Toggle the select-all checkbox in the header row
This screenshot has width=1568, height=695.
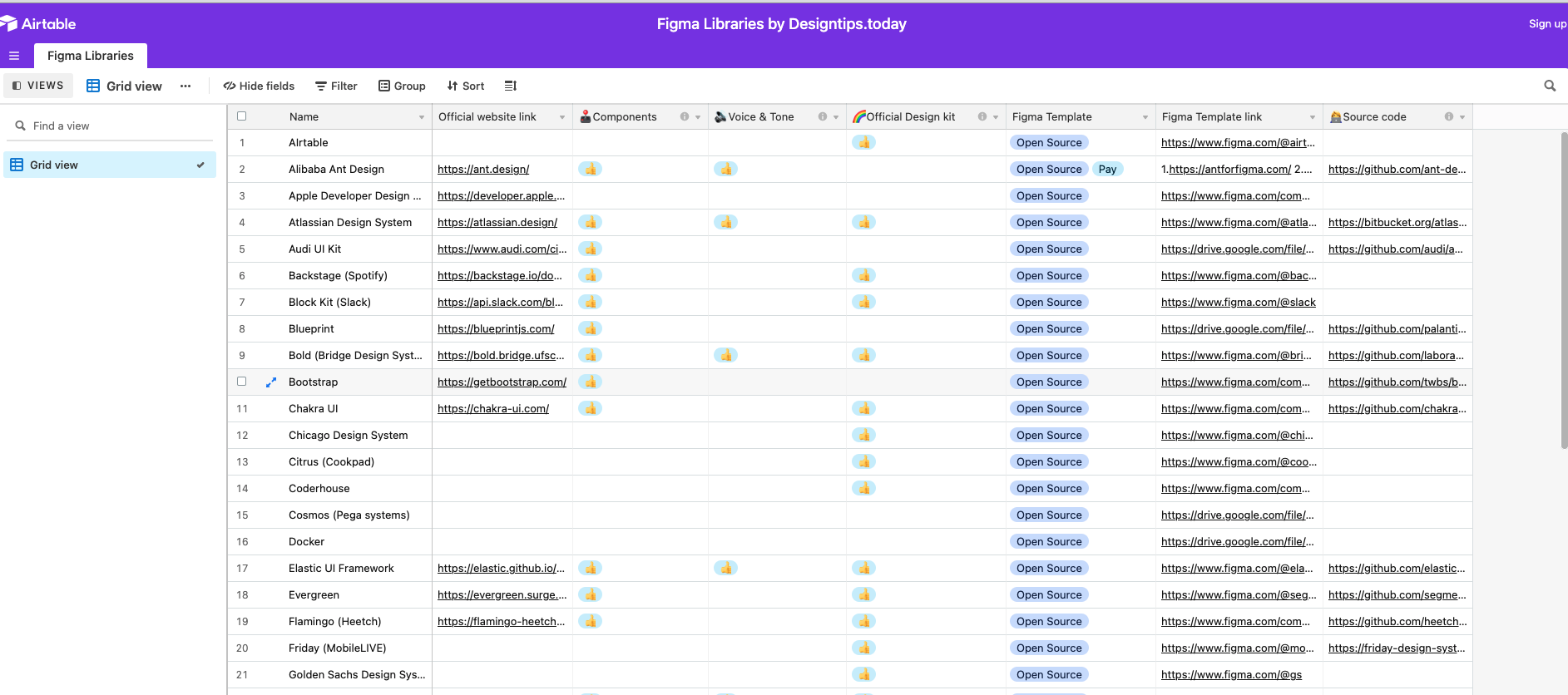click(x=242, y=116)
